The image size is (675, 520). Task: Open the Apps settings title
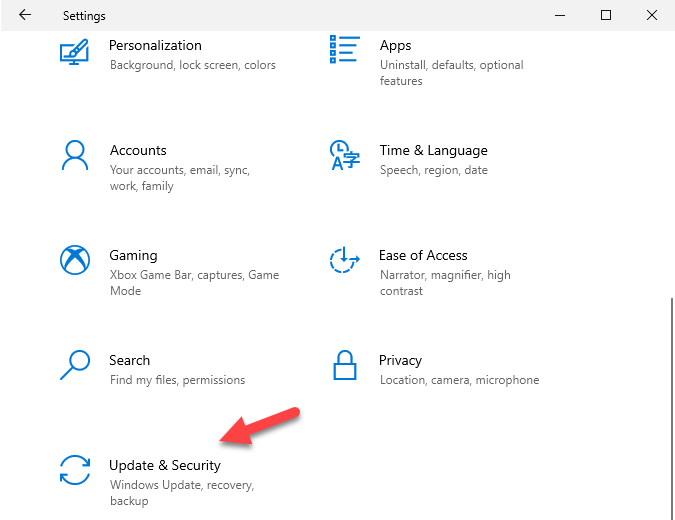395,46
